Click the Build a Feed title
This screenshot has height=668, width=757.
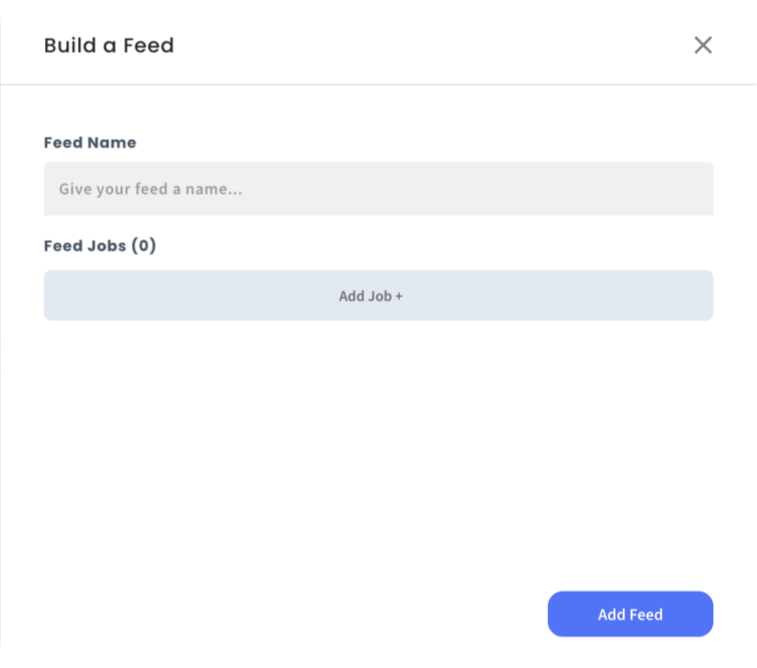(109, 45)
